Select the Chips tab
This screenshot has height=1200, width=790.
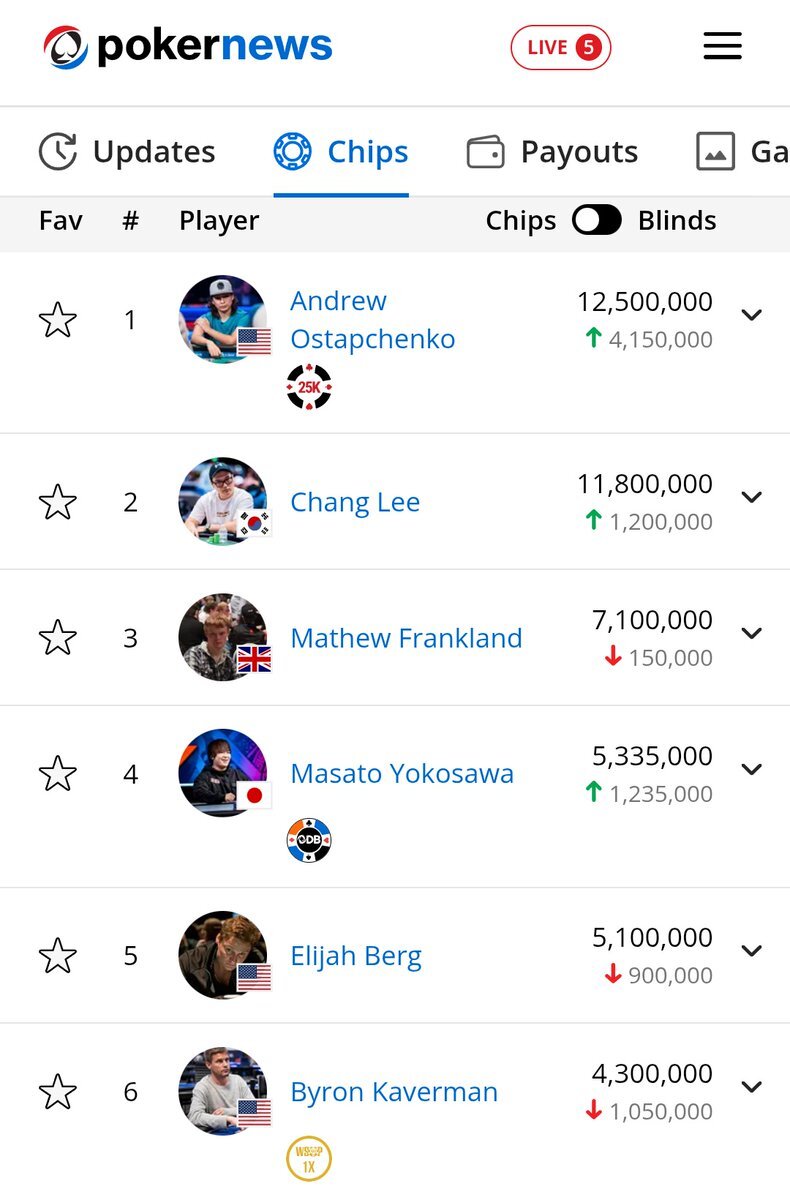coord(341,152)
